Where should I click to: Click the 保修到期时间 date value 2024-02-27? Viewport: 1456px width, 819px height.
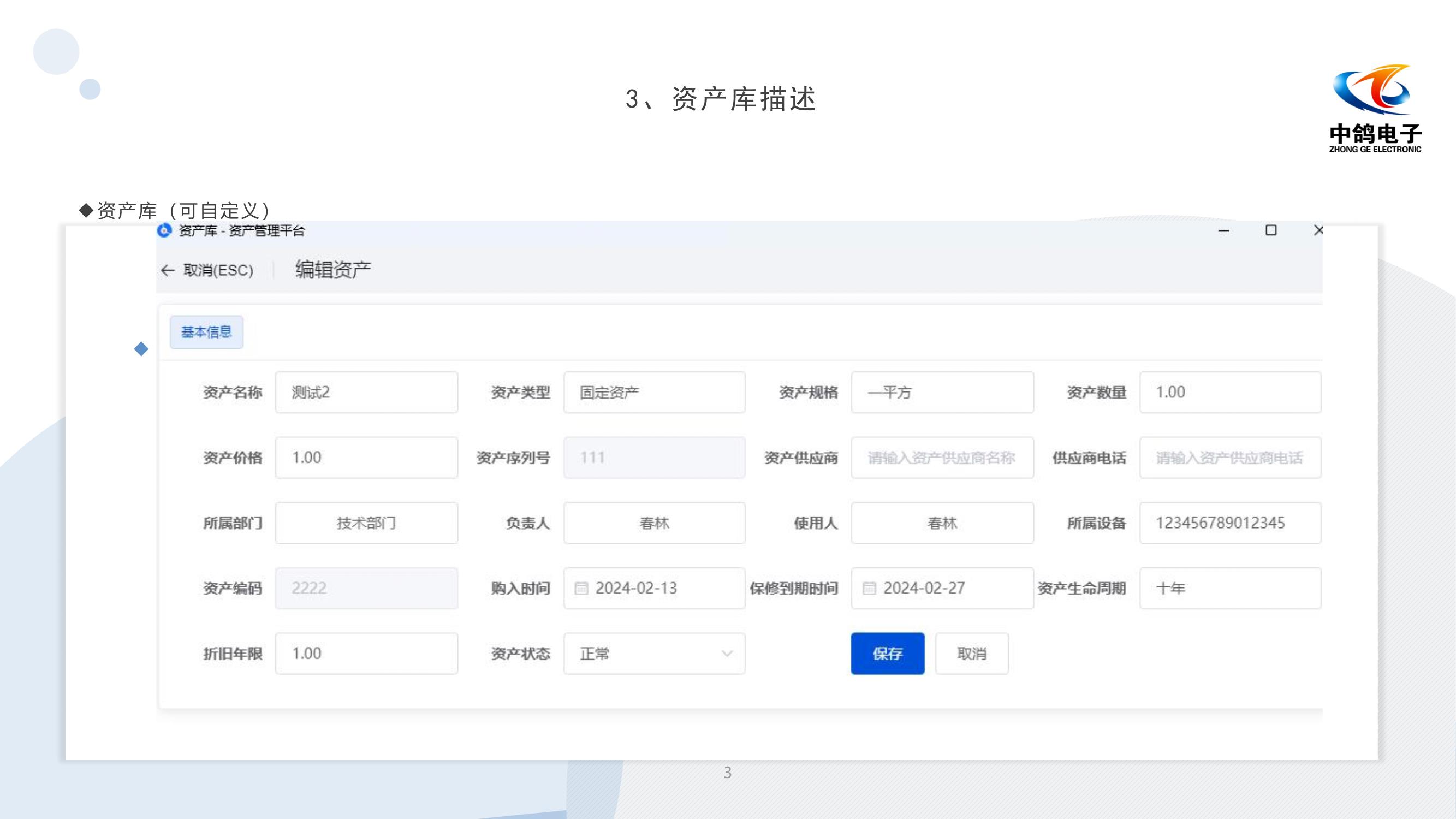pos(924,589)
